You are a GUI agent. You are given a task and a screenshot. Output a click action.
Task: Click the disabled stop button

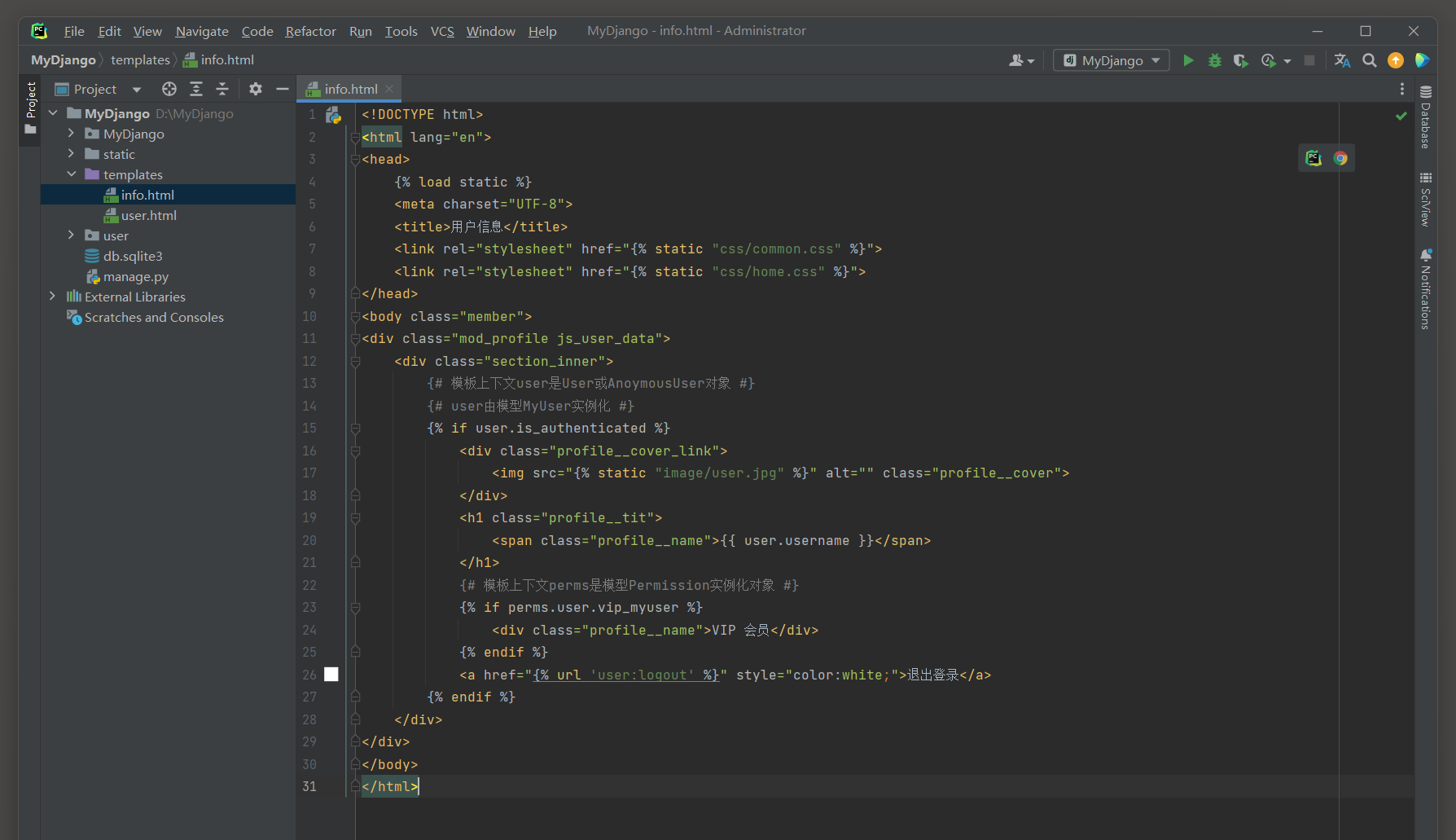[1309, 60]
